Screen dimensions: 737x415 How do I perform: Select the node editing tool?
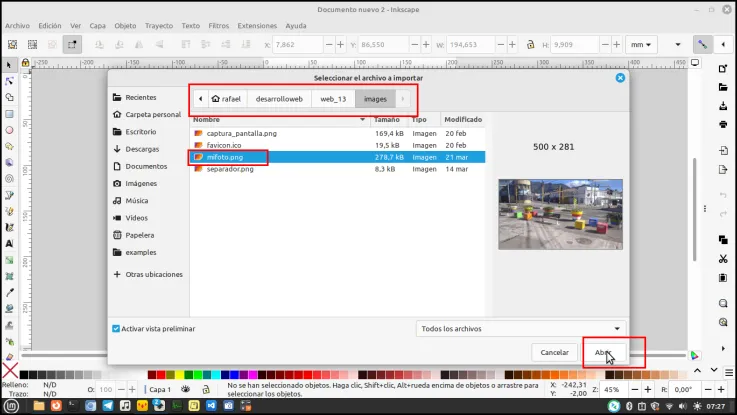[9, 81]
